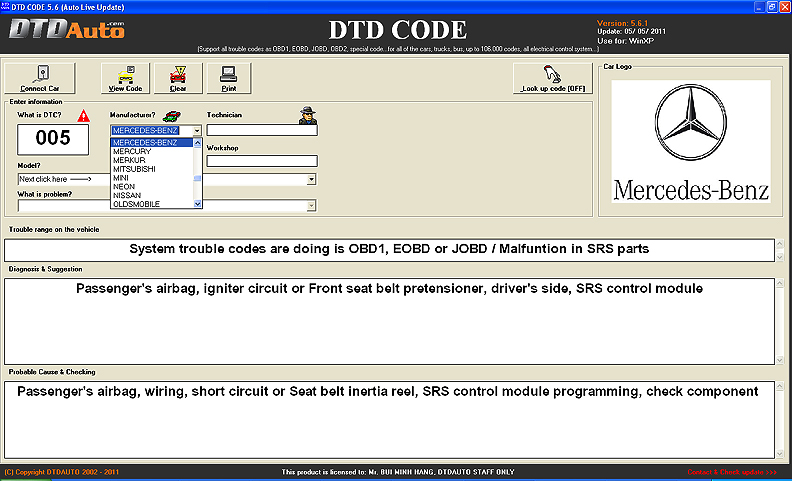This screenshot has width=792, height=481.
Task: Click the technician figure icon
Action: 307,115
